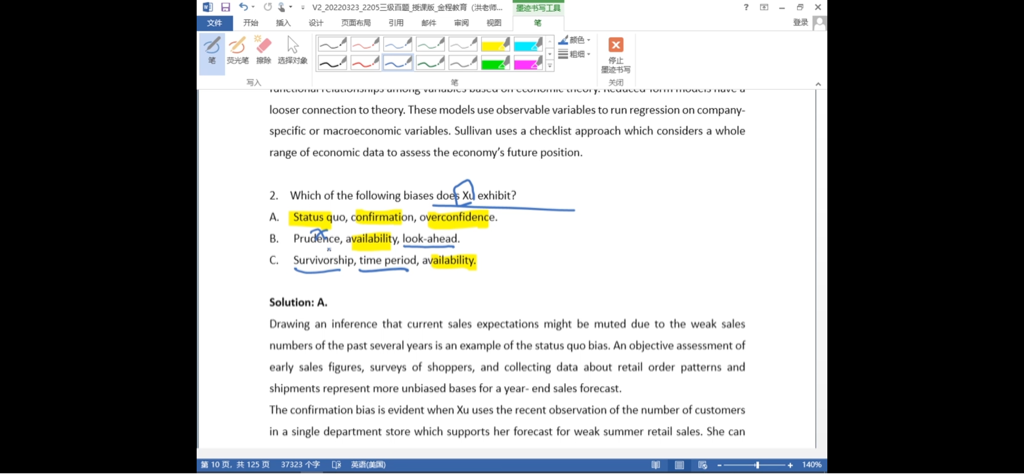Open the pen Color (颜色) dropdown
The image size is (1024, 474).
coord(574,41)
